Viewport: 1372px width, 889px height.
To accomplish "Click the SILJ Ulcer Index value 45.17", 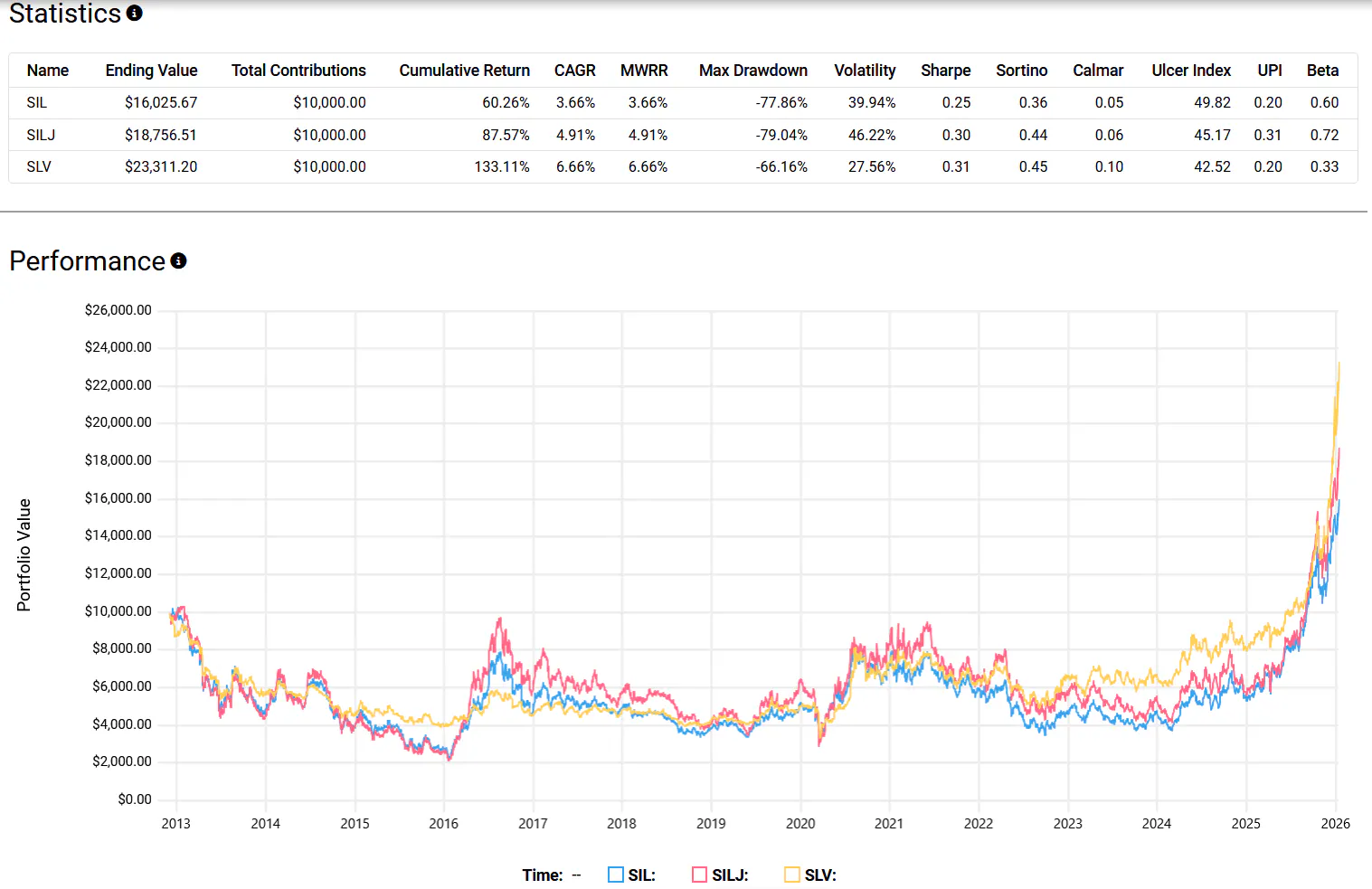I will coord(1212,136).
